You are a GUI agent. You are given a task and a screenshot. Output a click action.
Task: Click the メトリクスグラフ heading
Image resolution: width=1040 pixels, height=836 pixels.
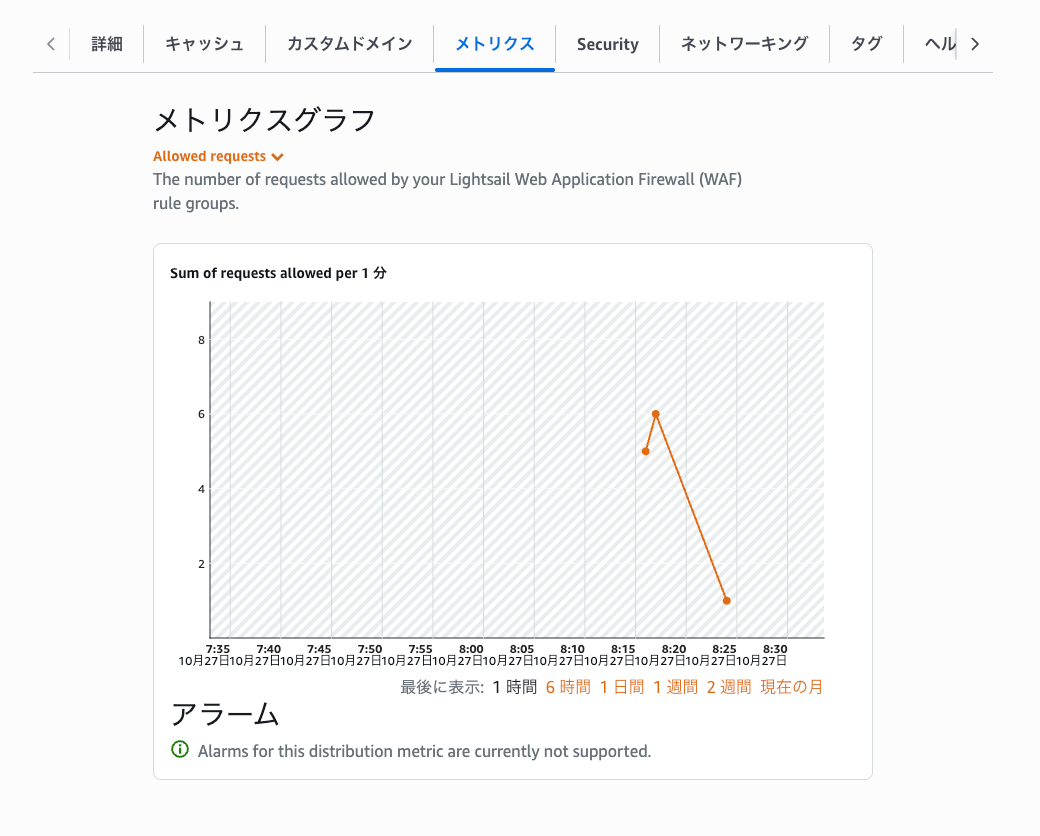(x=265, y=121)
